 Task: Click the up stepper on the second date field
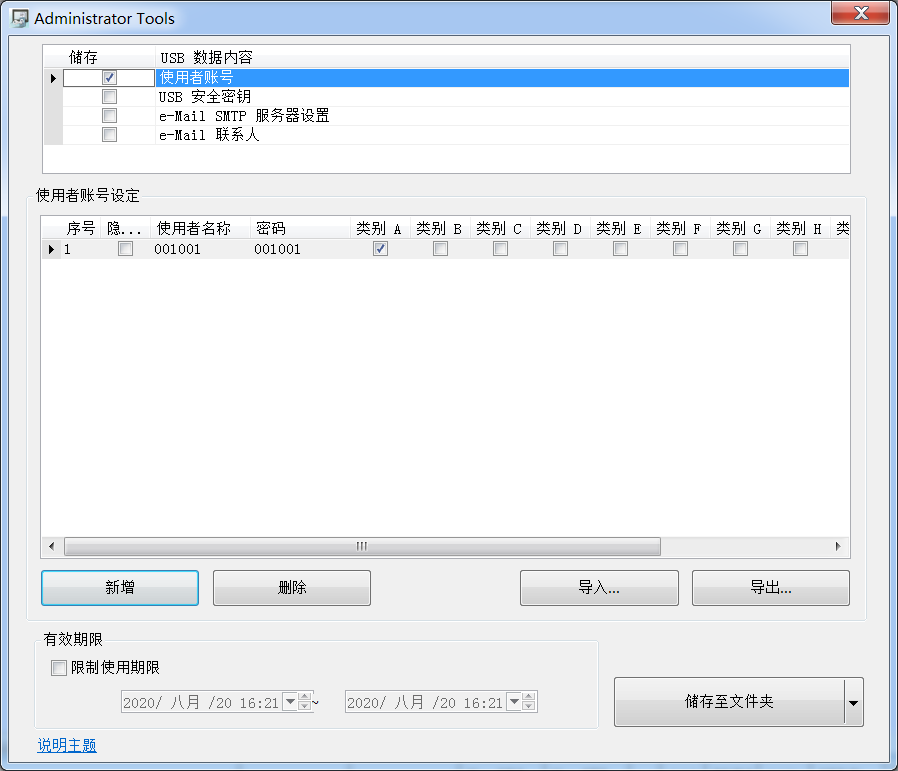click(x=529, y=697)
